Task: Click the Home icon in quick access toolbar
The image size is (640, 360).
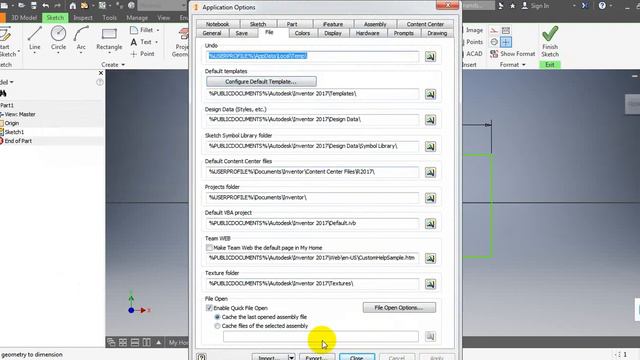Action: 73,6
